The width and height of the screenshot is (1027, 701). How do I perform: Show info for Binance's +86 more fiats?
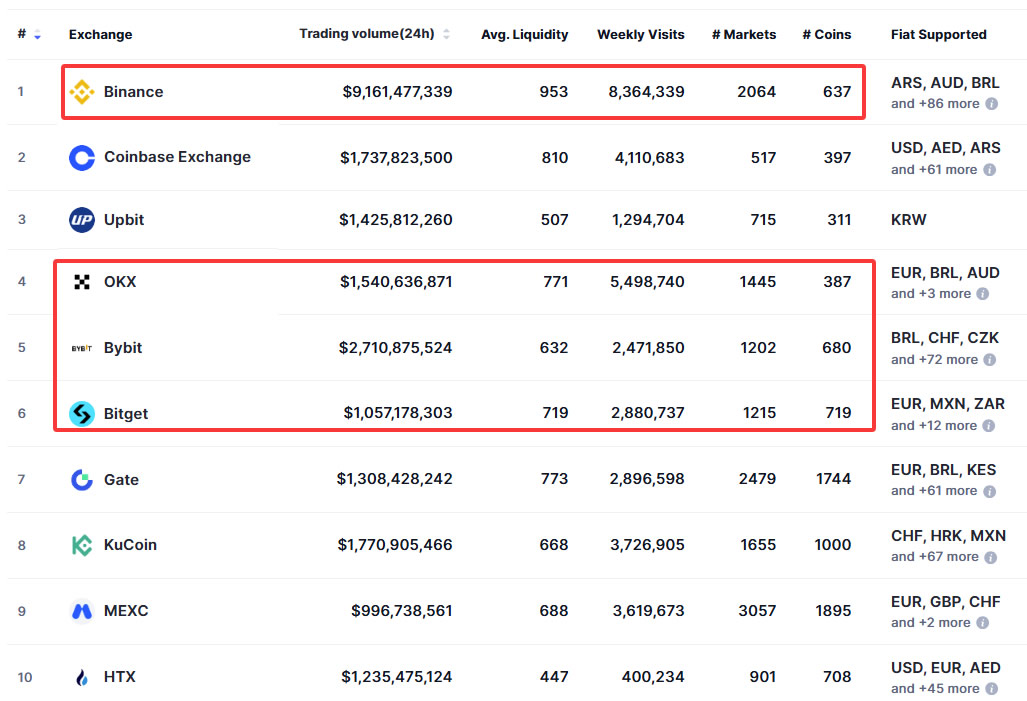pos(991,104)
